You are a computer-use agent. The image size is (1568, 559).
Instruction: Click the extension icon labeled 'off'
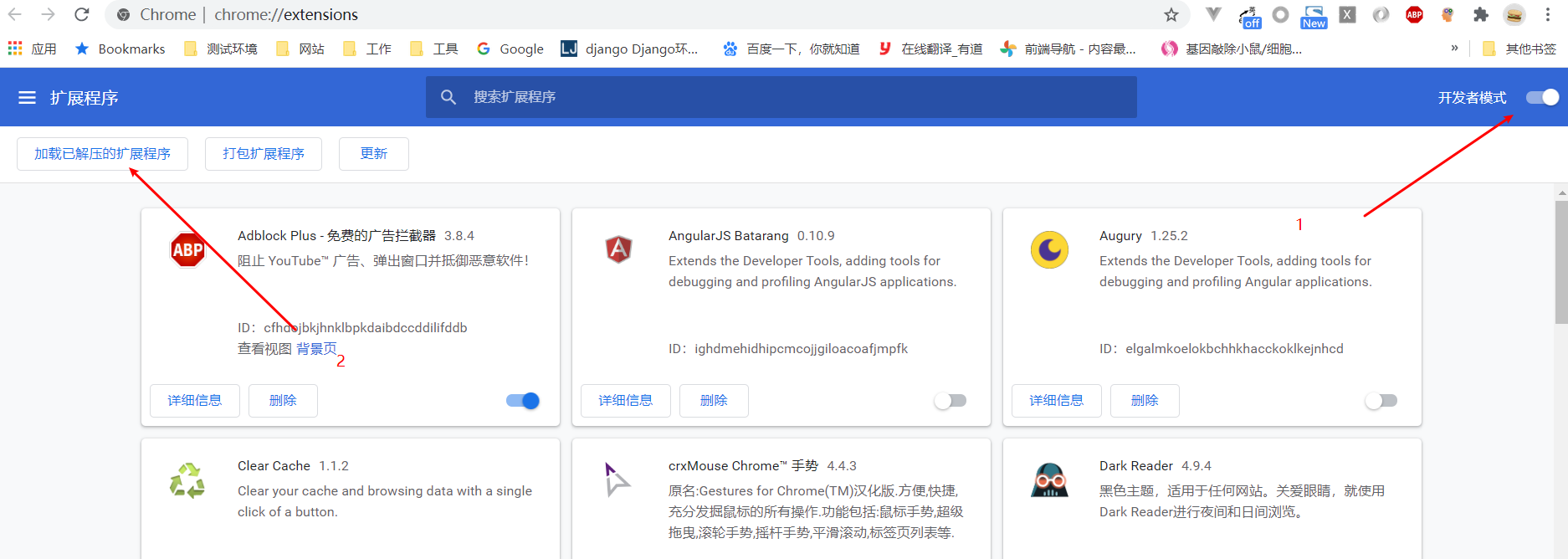pyautogui.click(x=1250, y=16)
